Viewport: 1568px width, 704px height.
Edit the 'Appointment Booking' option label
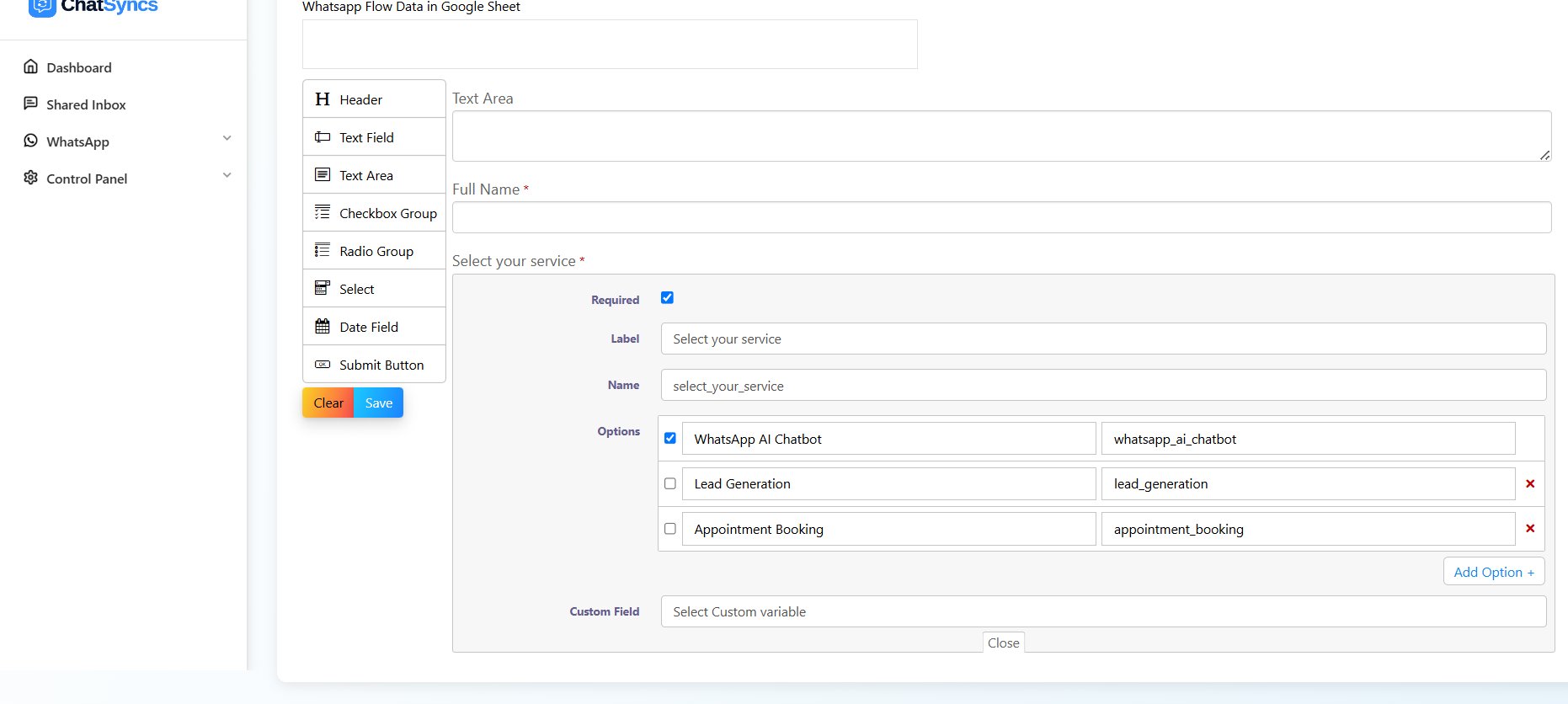point(889,529)
